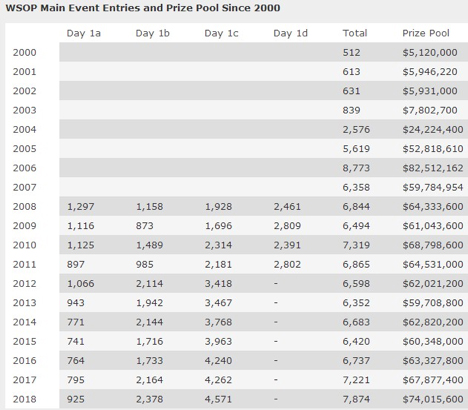
Task: Click the Total column header
Action: [x=355, y=33]
